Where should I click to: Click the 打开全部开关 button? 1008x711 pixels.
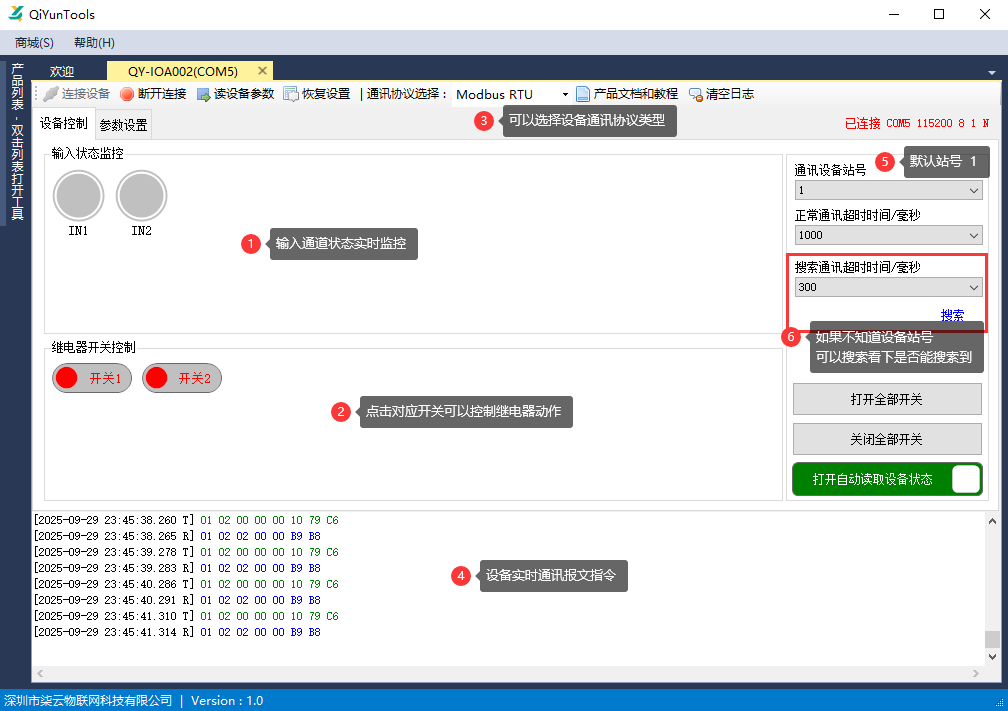(x=886, y=399)
